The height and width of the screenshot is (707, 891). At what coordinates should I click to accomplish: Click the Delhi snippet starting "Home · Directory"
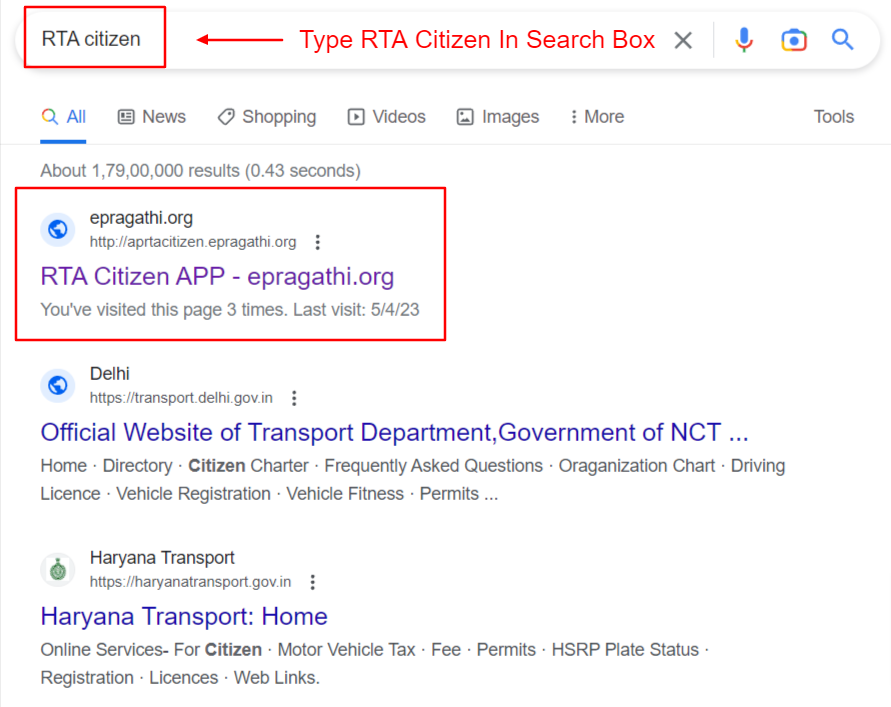tap(413, 480)
